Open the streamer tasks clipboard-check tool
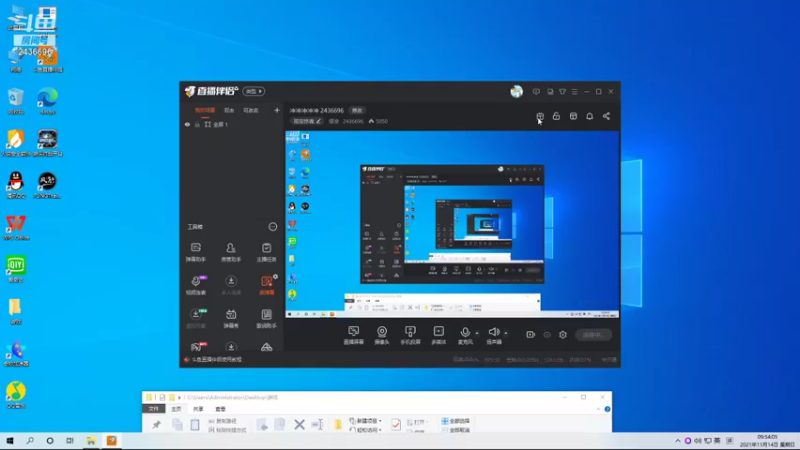The image size is (800, 450). click(266, 252)
